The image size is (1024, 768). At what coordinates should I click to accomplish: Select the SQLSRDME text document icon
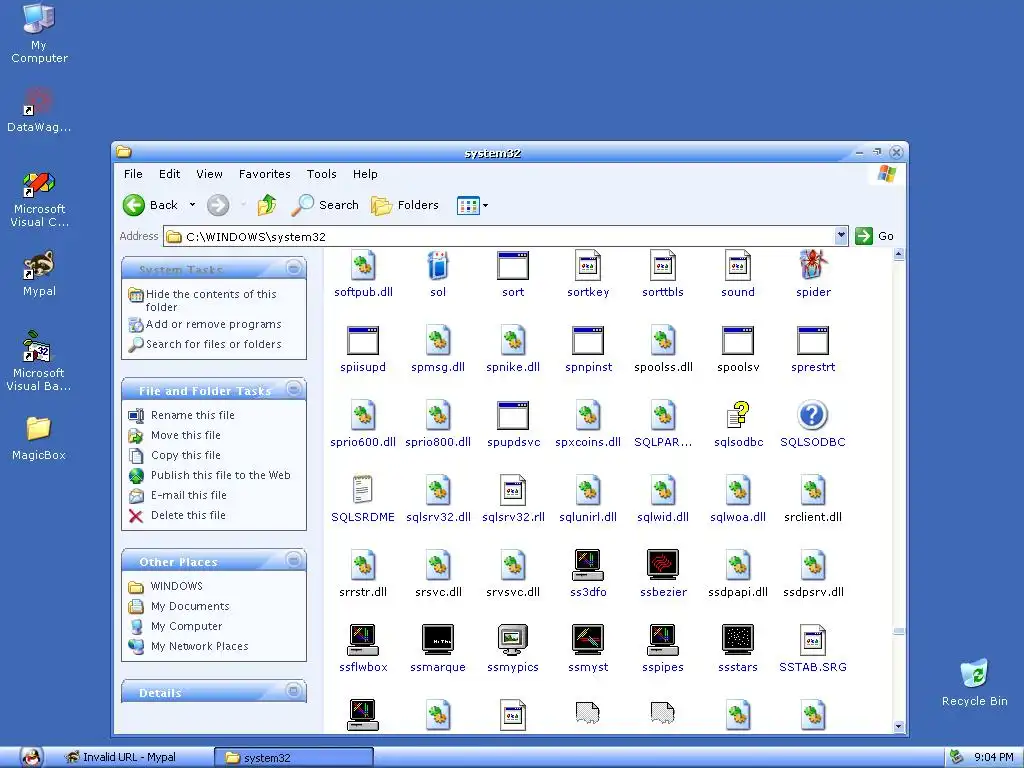[x=362, y=490]
